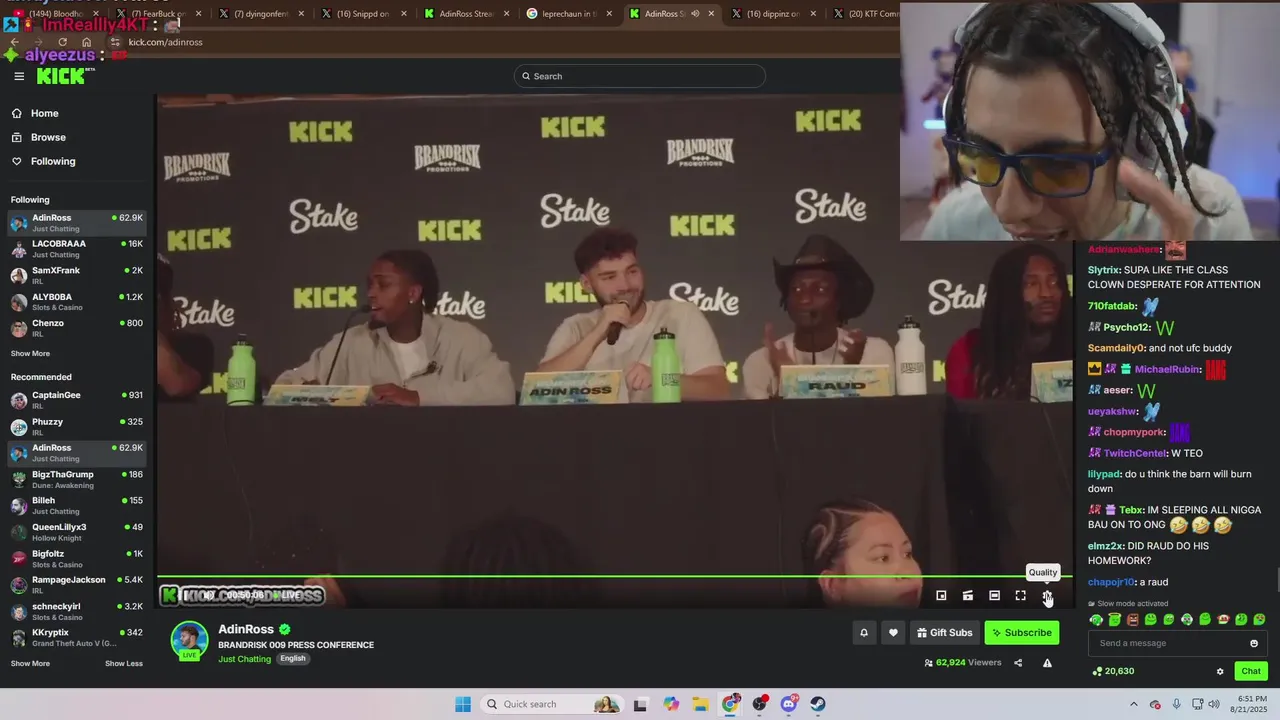Click the report warning triangle icon
This screenshot has width=1280, height=720.
pos(1047,662)
